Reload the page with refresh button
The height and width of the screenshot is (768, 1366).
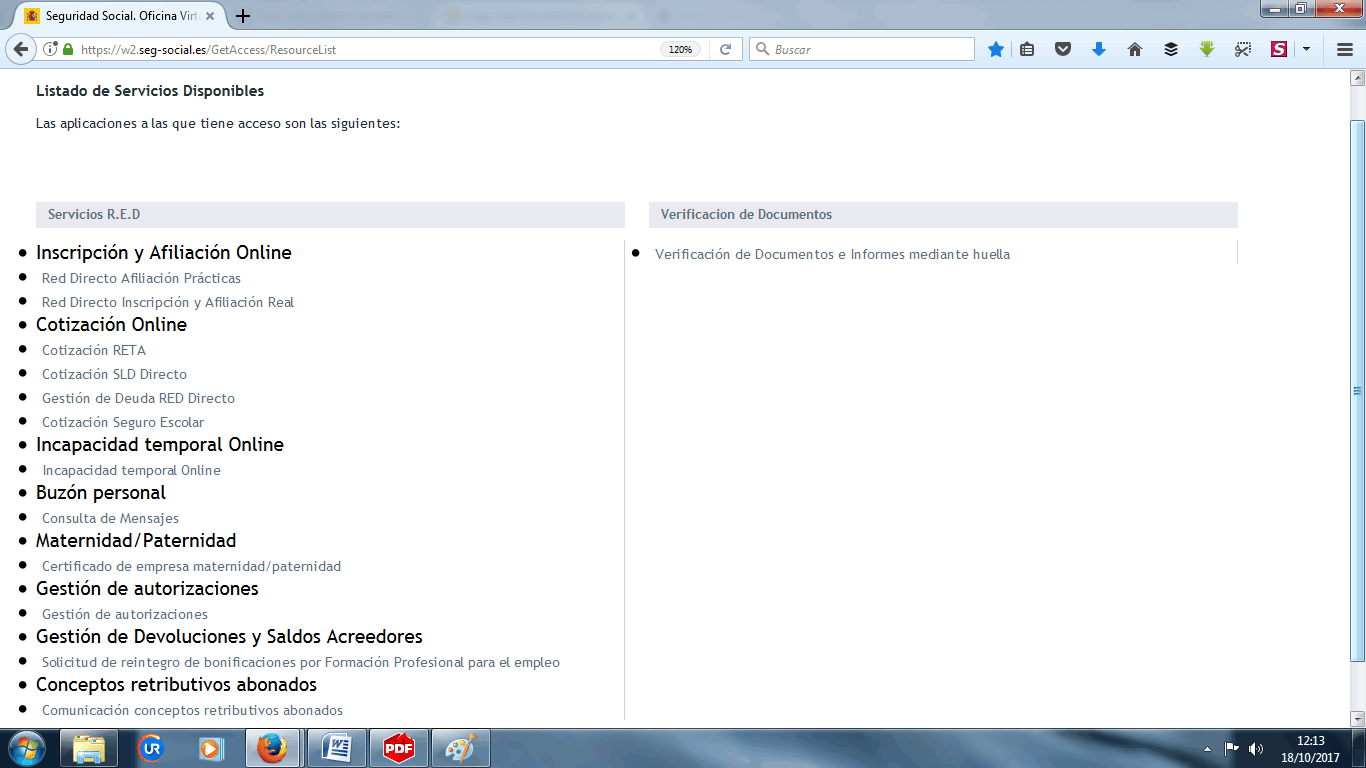[x=726, y=49]
